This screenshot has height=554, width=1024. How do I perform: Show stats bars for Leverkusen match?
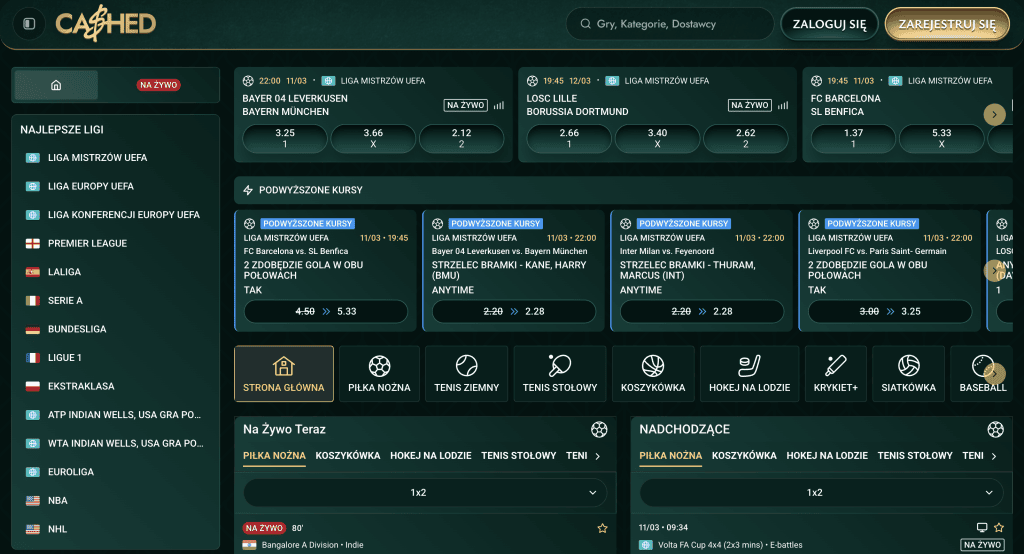(x=499, y=105)
